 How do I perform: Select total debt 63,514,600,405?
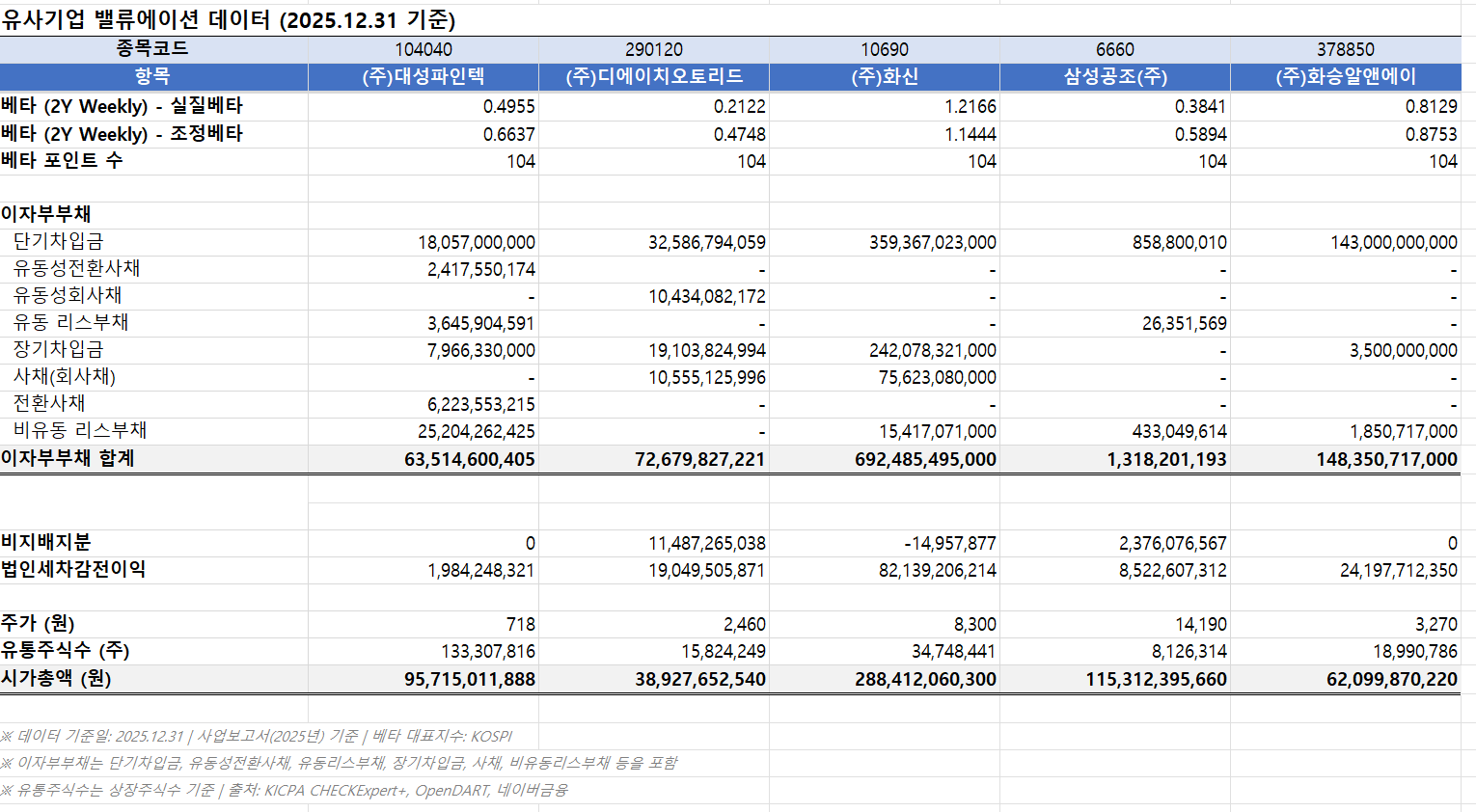point(470,460)
